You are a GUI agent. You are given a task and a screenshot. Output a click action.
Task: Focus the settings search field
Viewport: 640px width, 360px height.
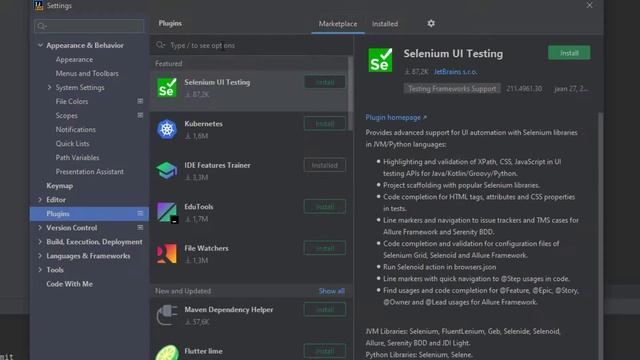[x=89, y=27]
